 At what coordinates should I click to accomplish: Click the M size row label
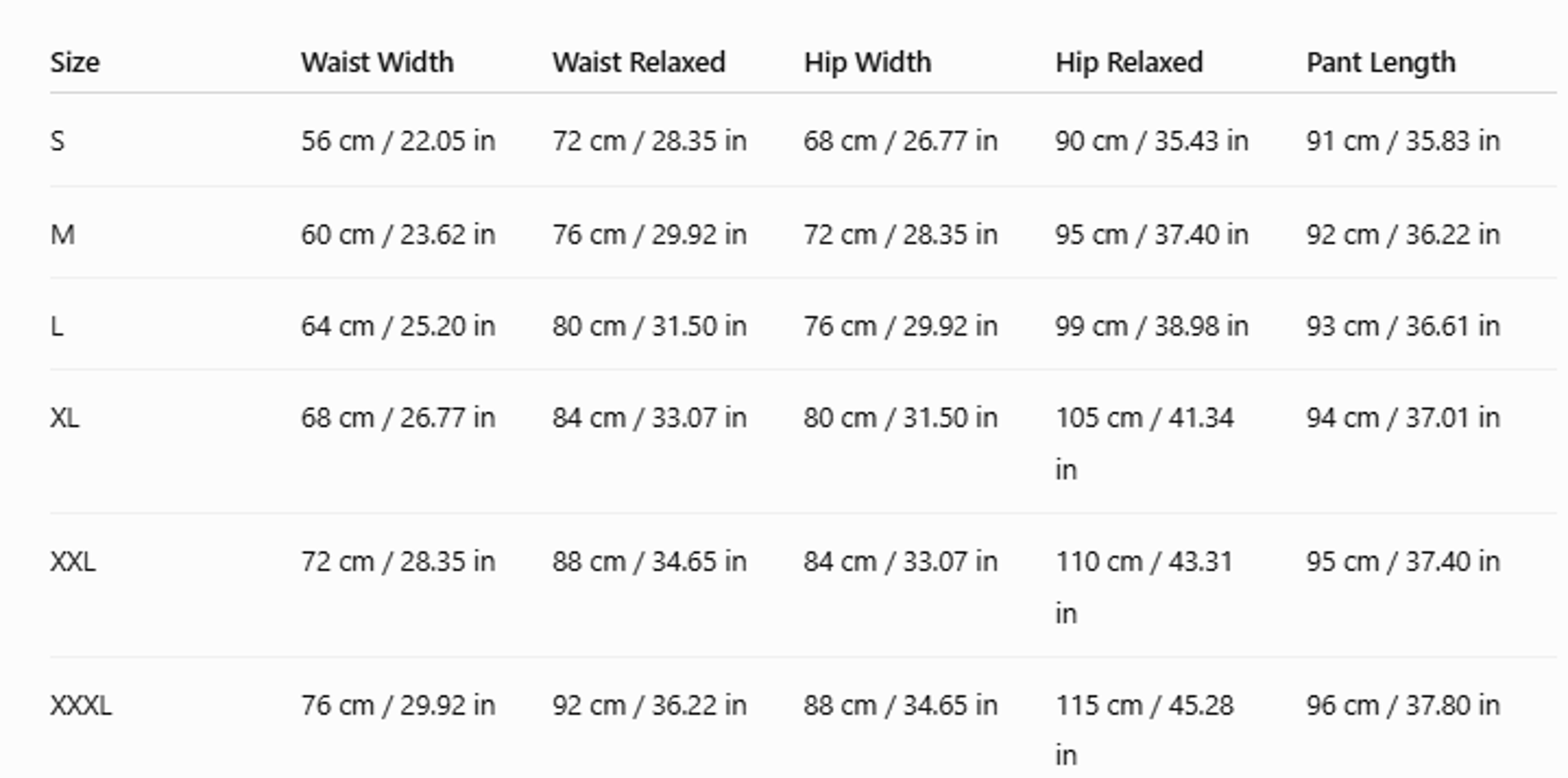coord(63,235)
